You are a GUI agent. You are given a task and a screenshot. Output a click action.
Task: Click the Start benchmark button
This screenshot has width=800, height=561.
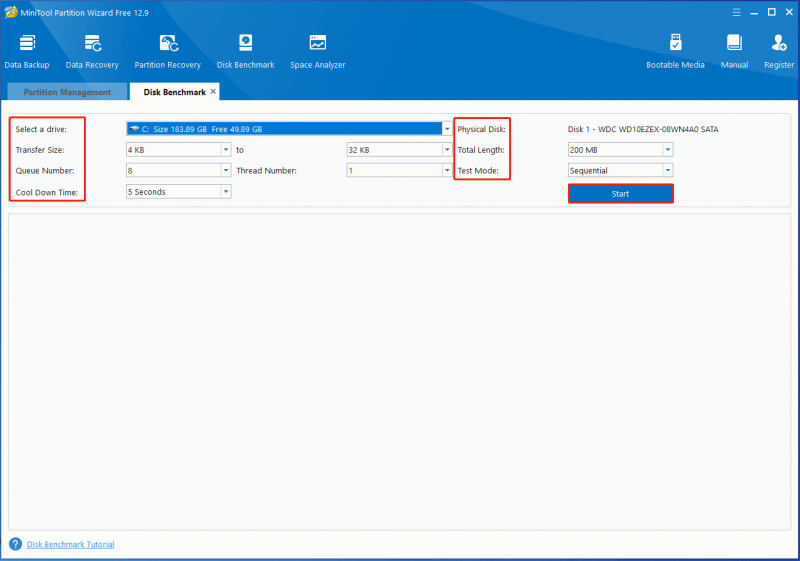tap(620, 194)
